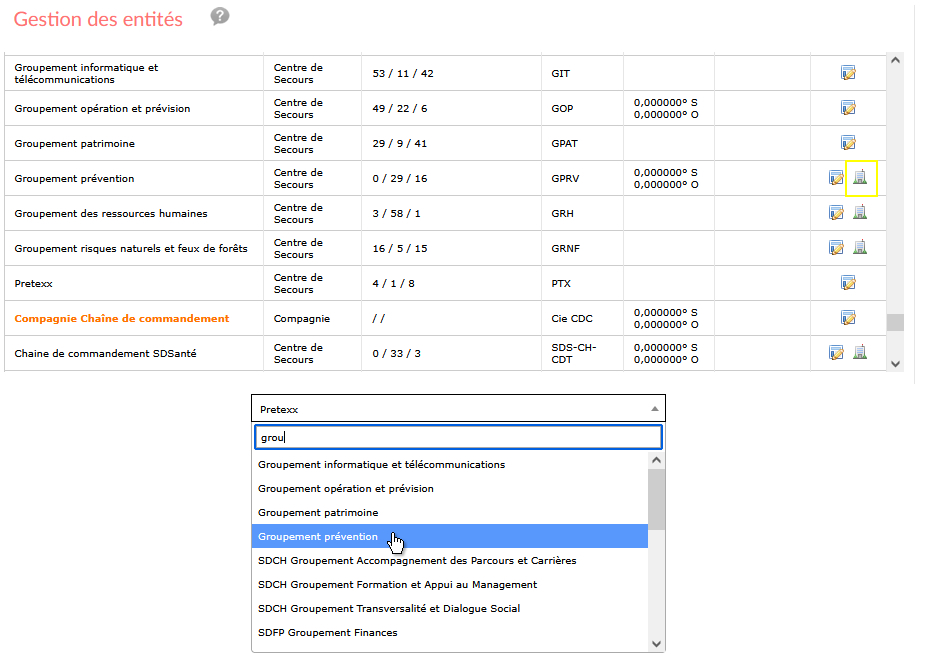This screenshot has width=926, height=661.
Task: Choose Groupement opération et prévision from dropdown list
Action: point(450,489)
